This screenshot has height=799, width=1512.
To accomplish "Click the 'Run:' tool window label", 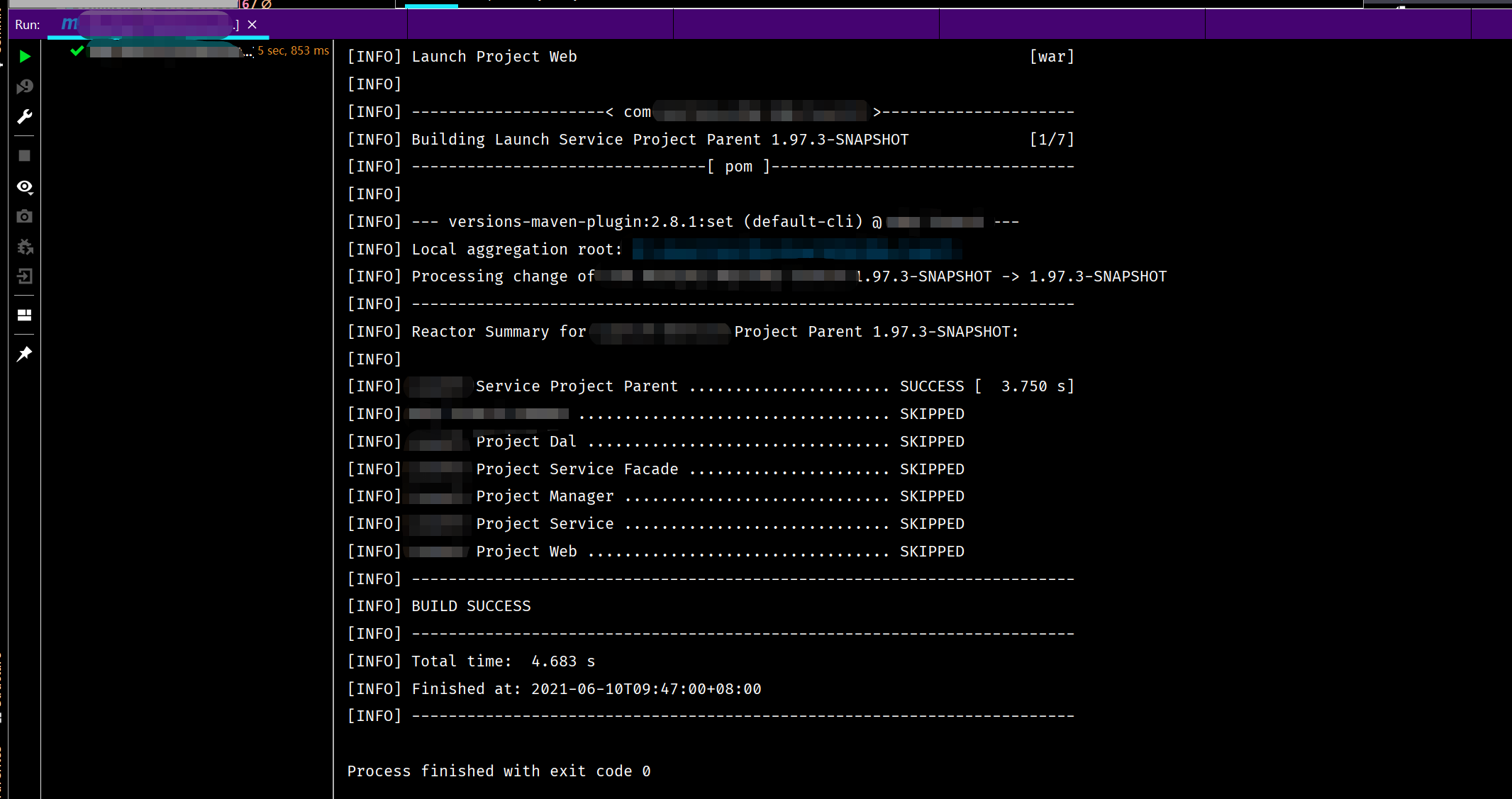I will (27, 25).
